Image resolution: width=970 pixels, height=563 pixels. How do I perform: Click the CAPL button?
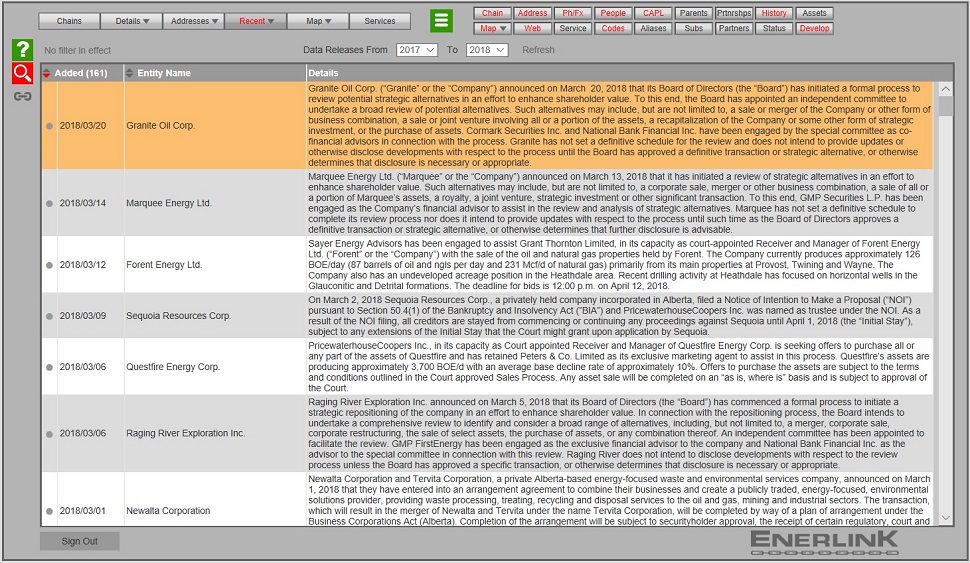pos(653,13)
